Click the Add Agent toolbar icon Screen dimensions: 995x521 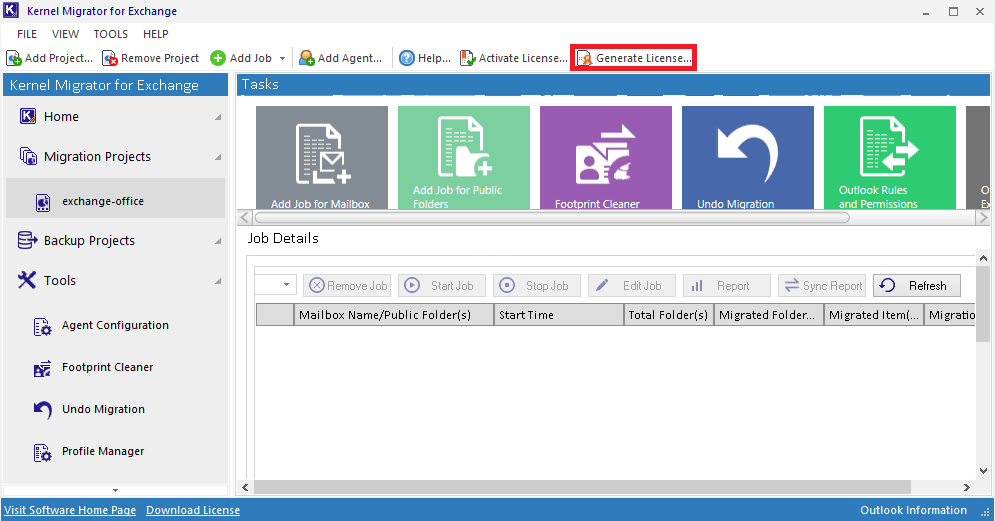coord(306,58)
